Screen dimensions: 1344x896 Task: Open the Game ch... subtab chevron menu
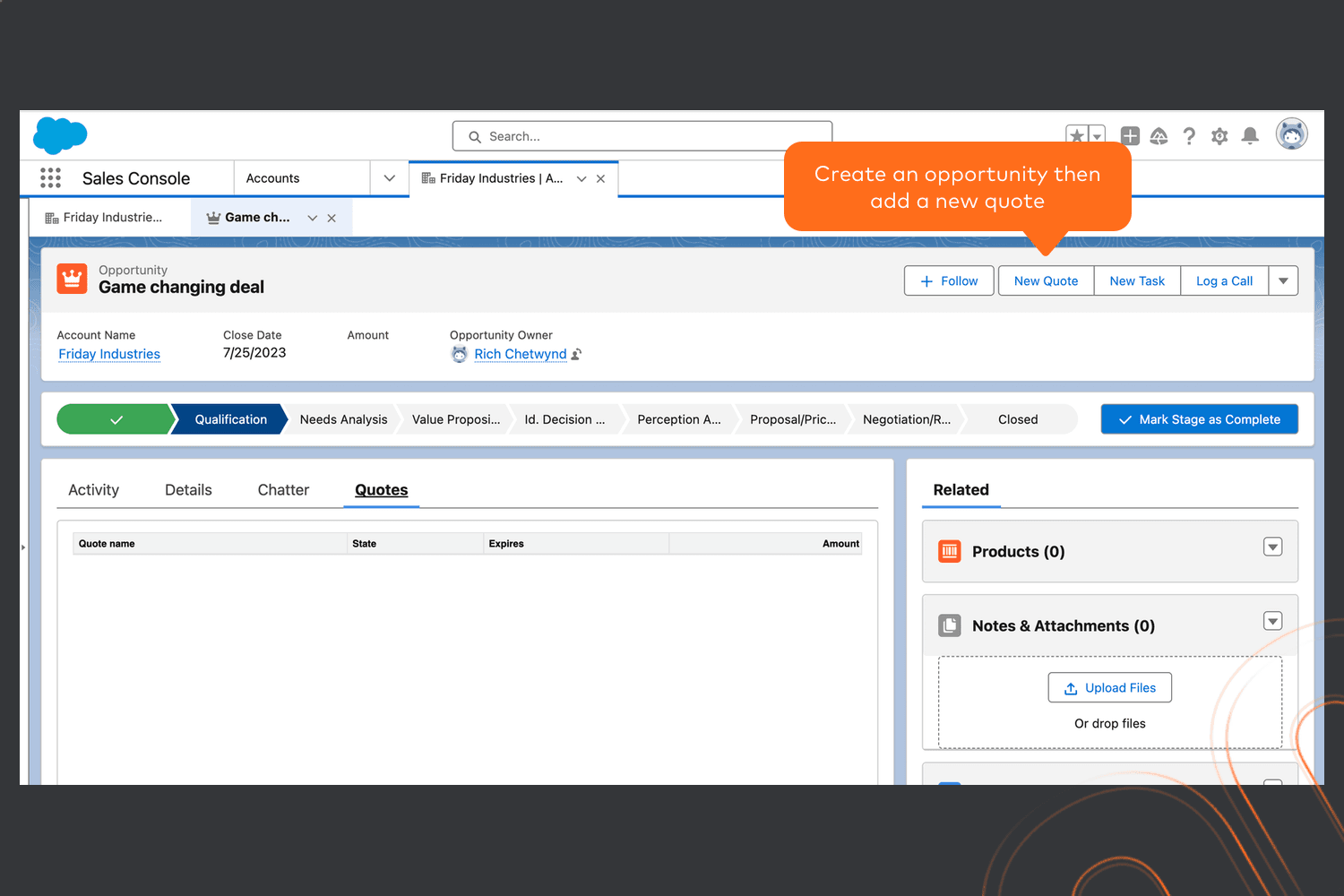tap(313, 218)
